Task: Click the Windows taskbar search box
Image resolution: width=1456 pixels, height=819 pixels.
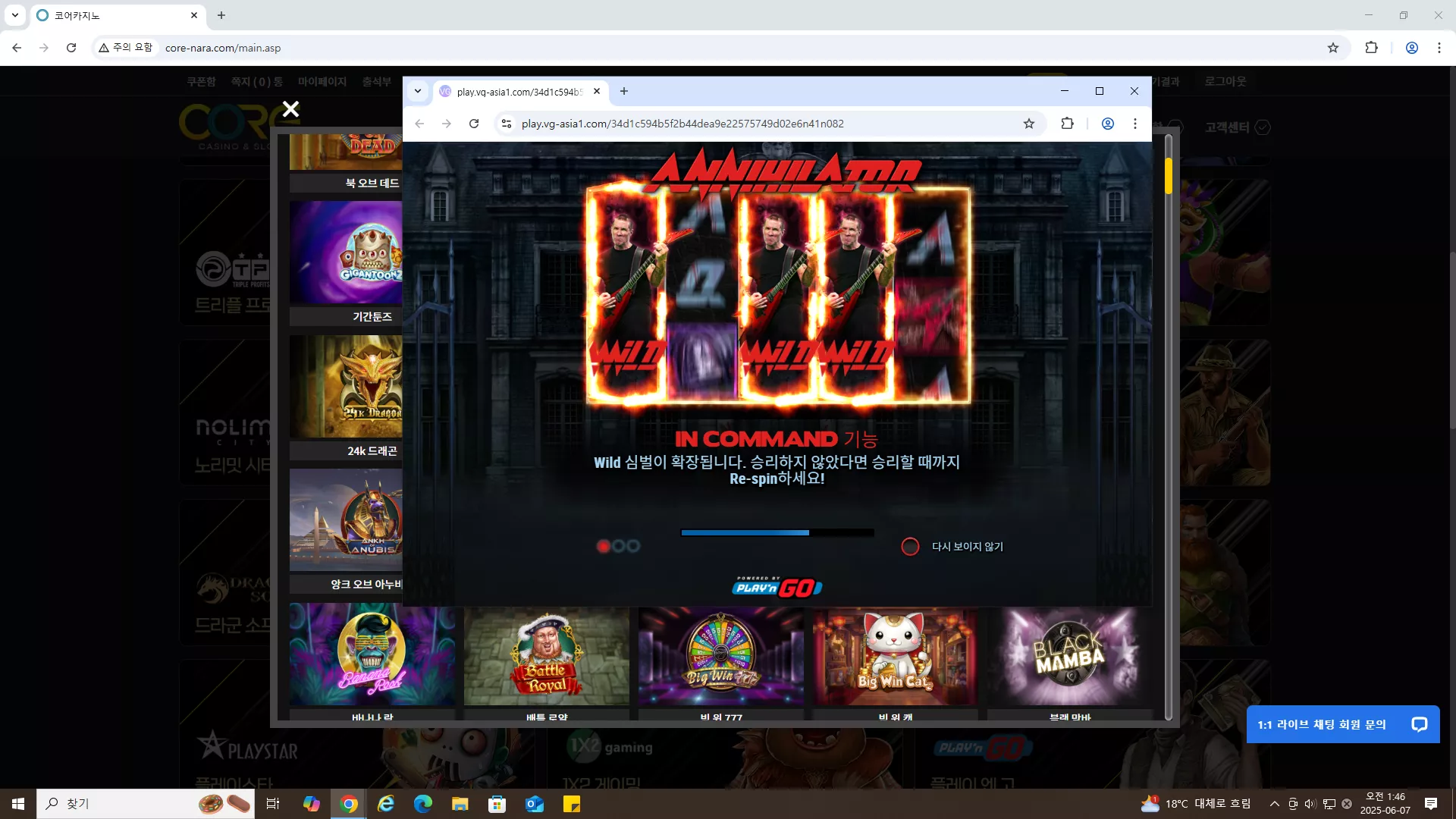Action: tap(146, 804)
